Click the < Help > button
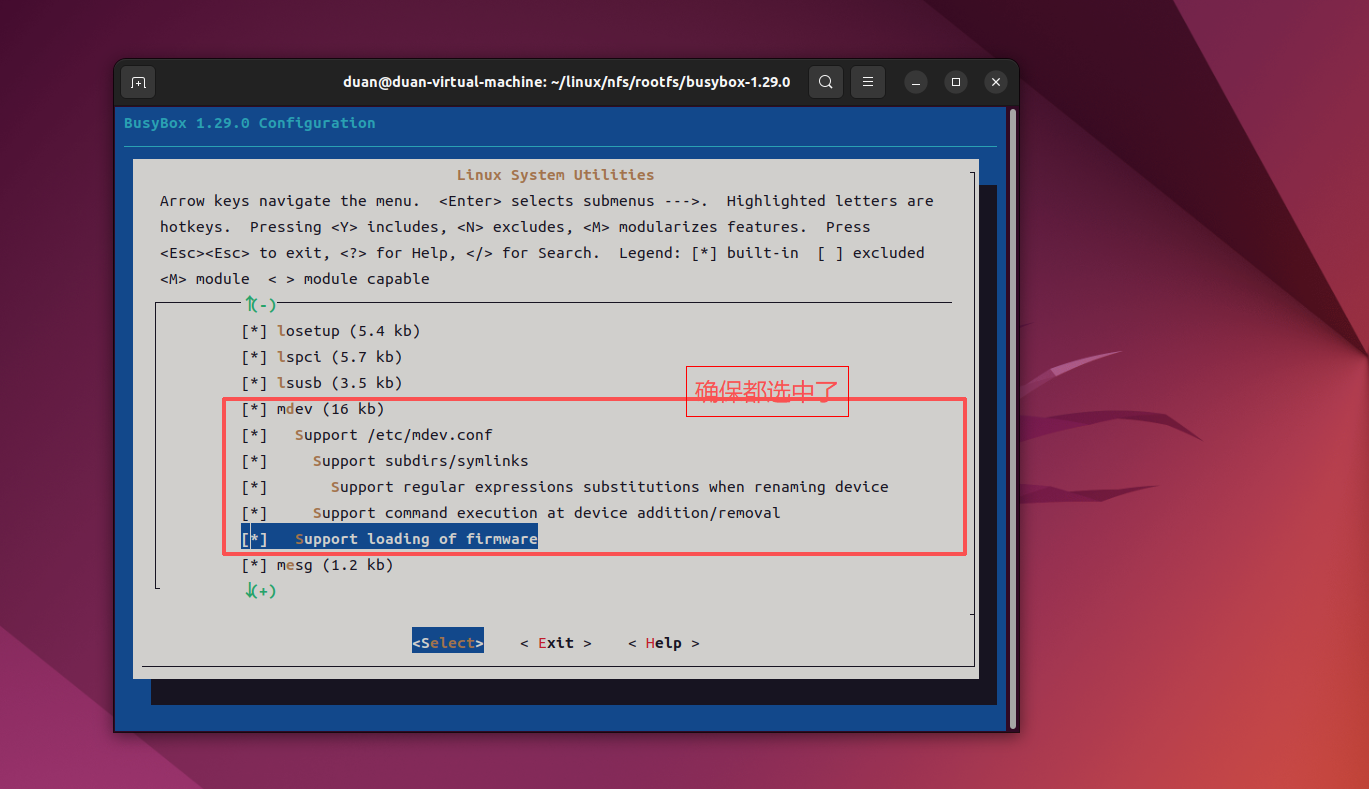 pyautogui.click(x=664, y=643)
